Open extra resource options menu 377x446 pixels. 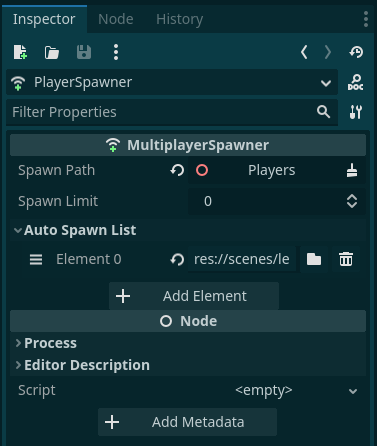point(116,52)
